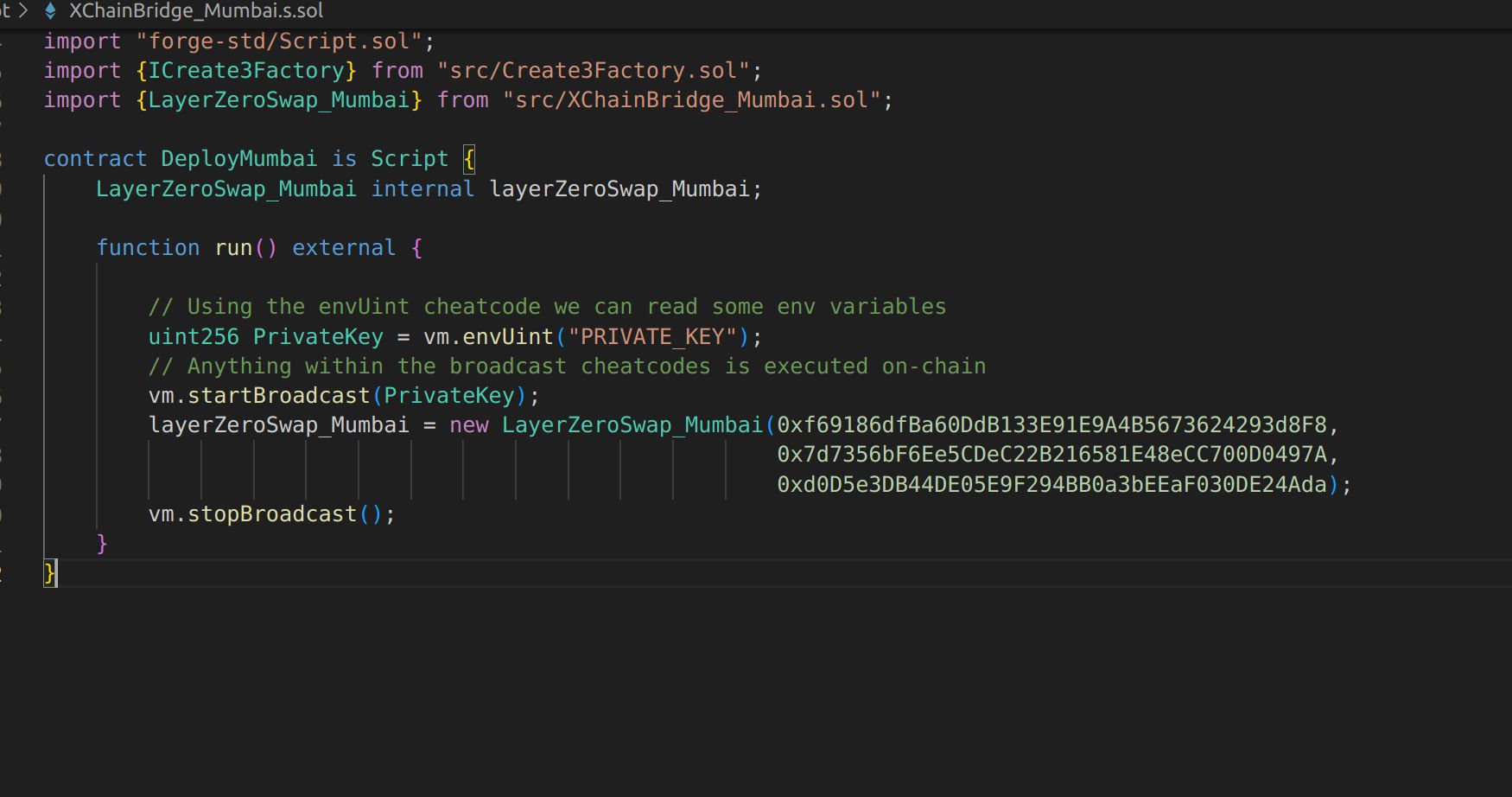This screenshot has height=797, width=1512.
Task: Select the ICreate3Factory identifier in the import
Action: (246, 71)
